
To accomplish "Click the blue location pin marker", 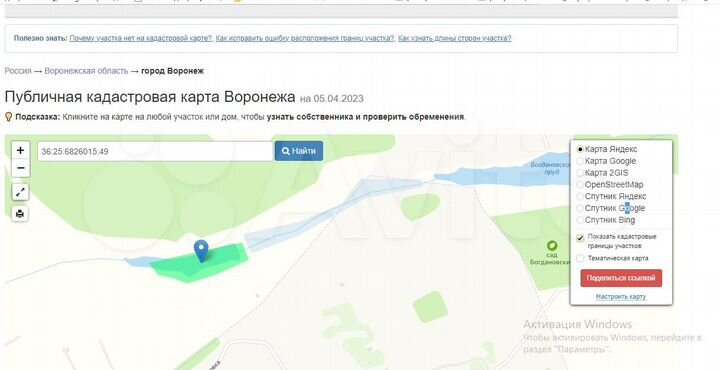I will pyautogui.click(x=201, y=251).
